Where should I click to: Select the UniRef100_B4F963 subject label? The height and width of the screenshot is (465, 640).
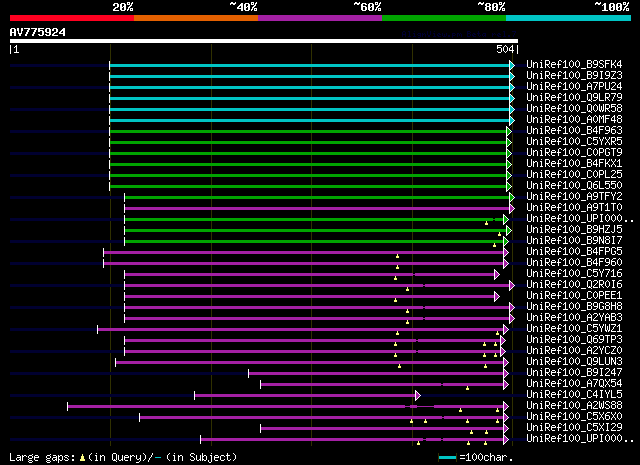pos(574,131)
